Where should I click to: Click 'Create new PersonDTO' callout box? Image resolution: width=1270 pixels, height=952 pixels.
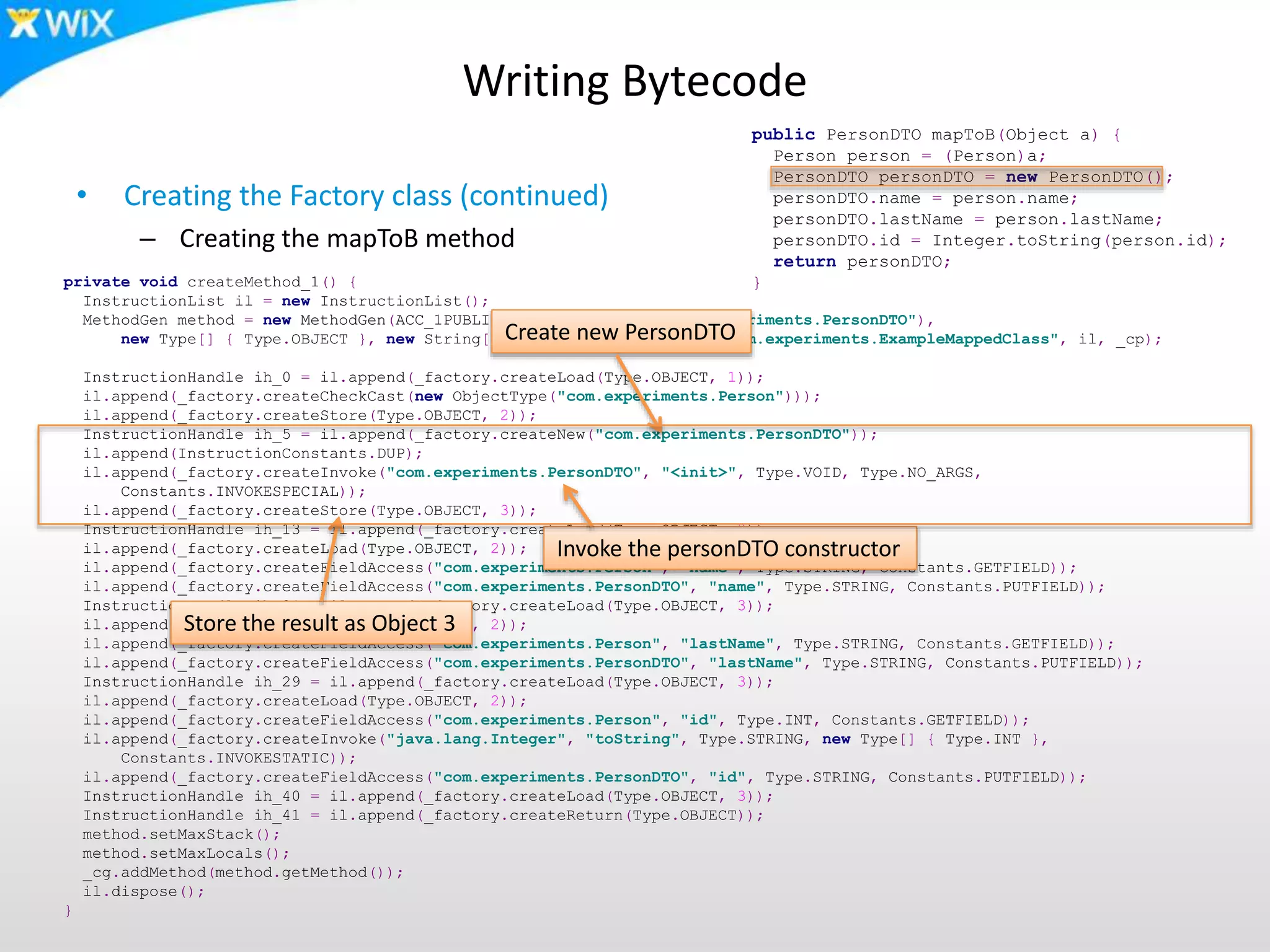[620, 332]
